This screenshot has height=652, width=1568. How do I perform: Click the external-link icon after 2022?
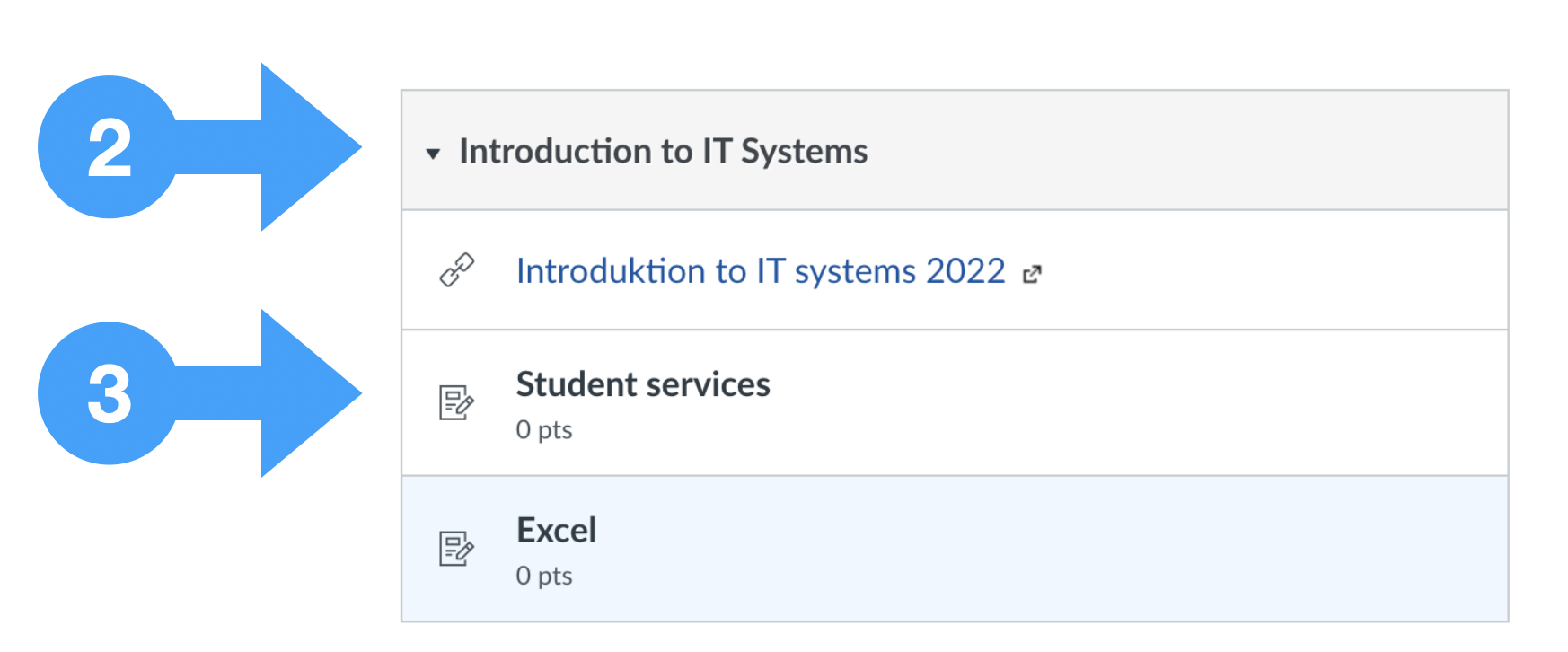pyautogui.click(x=1032, y=275)
